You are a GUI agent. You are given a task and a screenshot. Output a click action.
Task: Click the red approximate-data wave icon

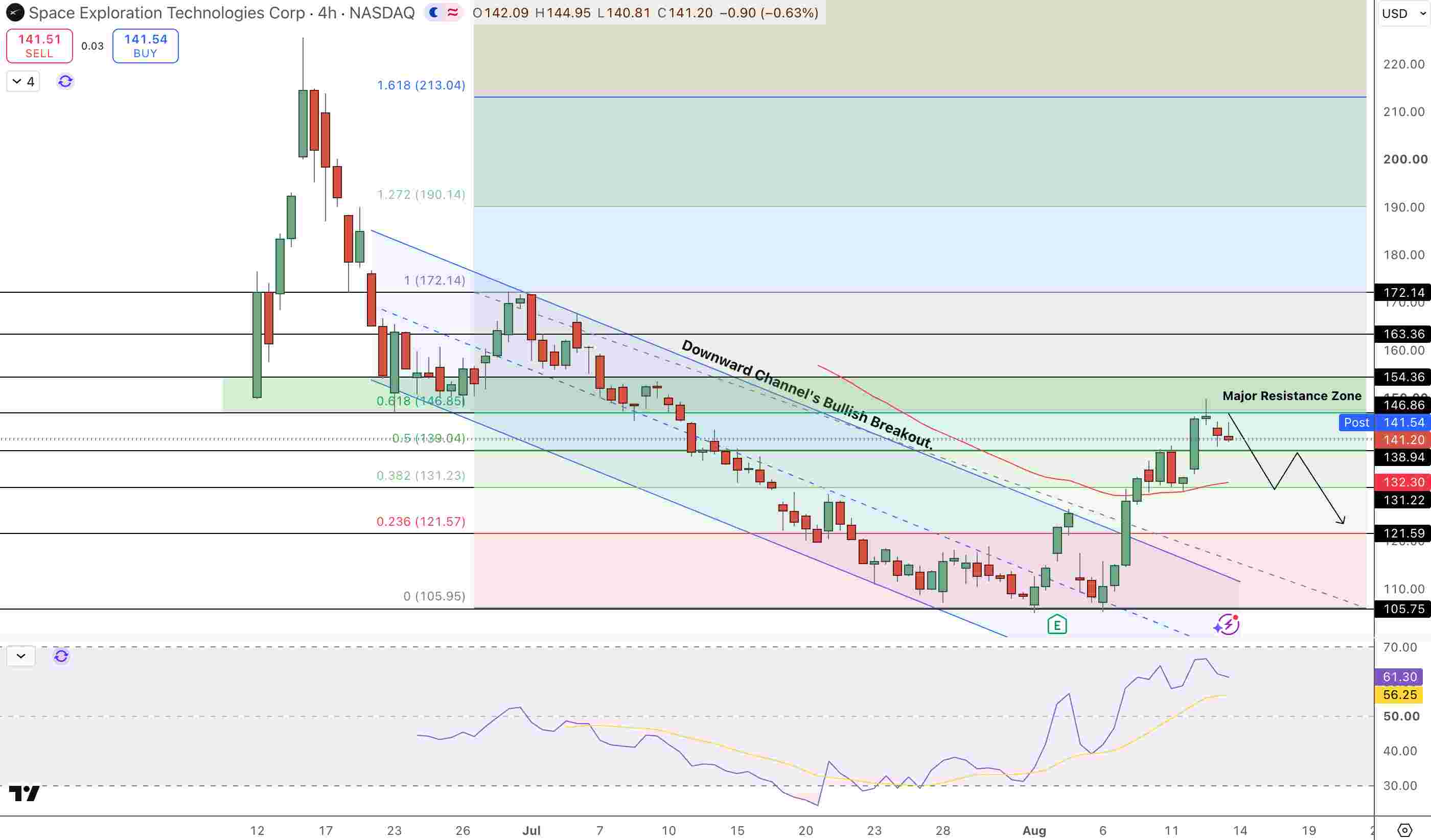coord(453,12)
